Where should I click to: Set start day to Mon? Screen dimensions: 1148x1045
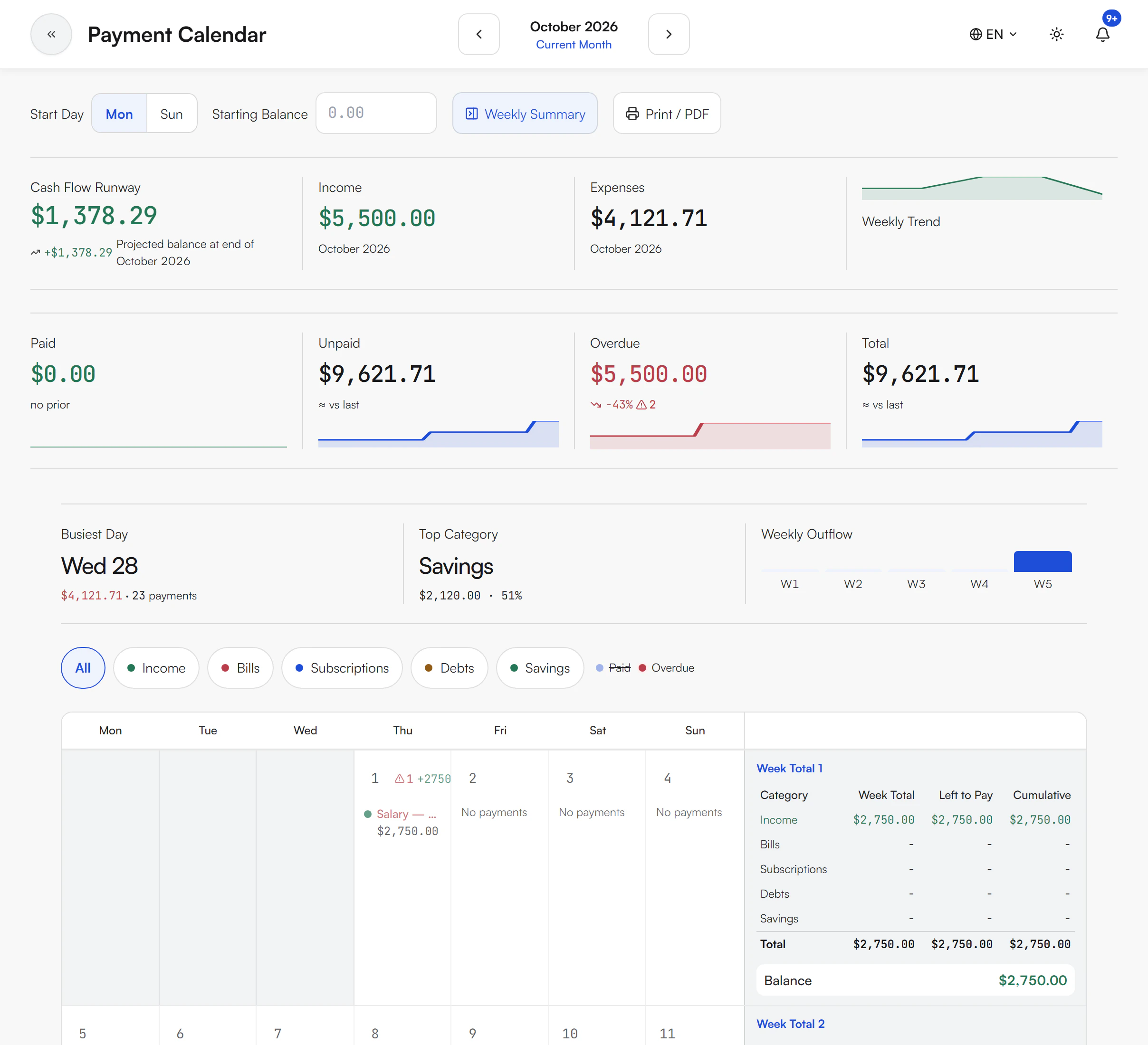[119, 114]
